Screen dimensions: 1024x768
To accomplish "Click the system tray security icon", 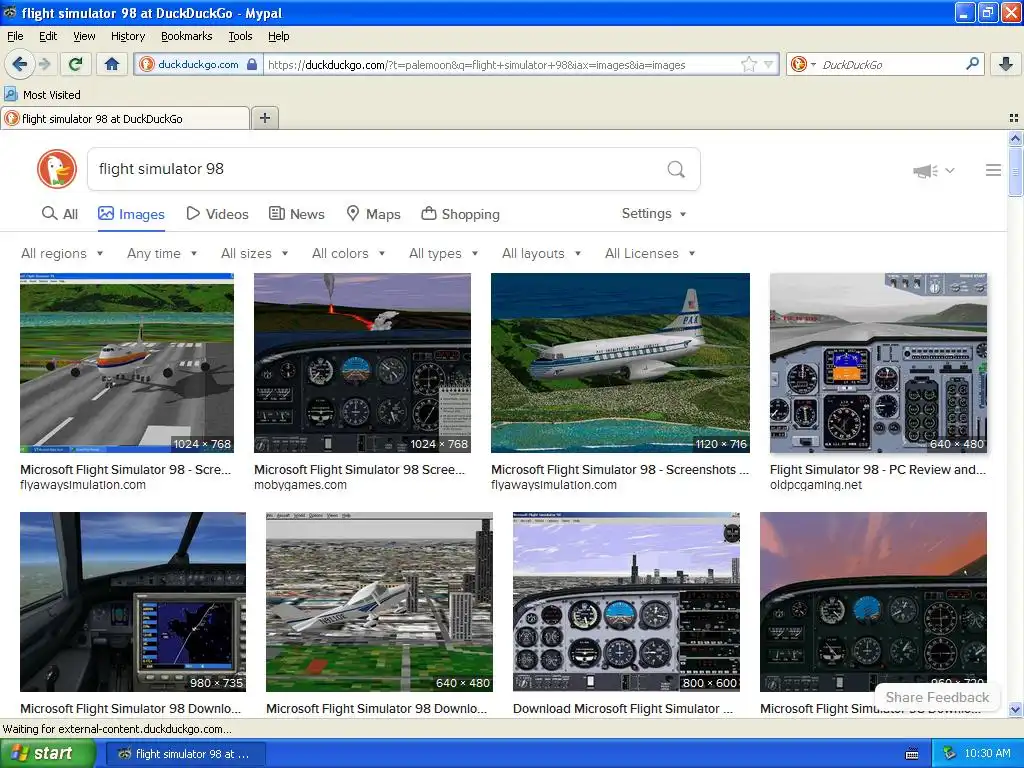I will (x=950, y=754).
